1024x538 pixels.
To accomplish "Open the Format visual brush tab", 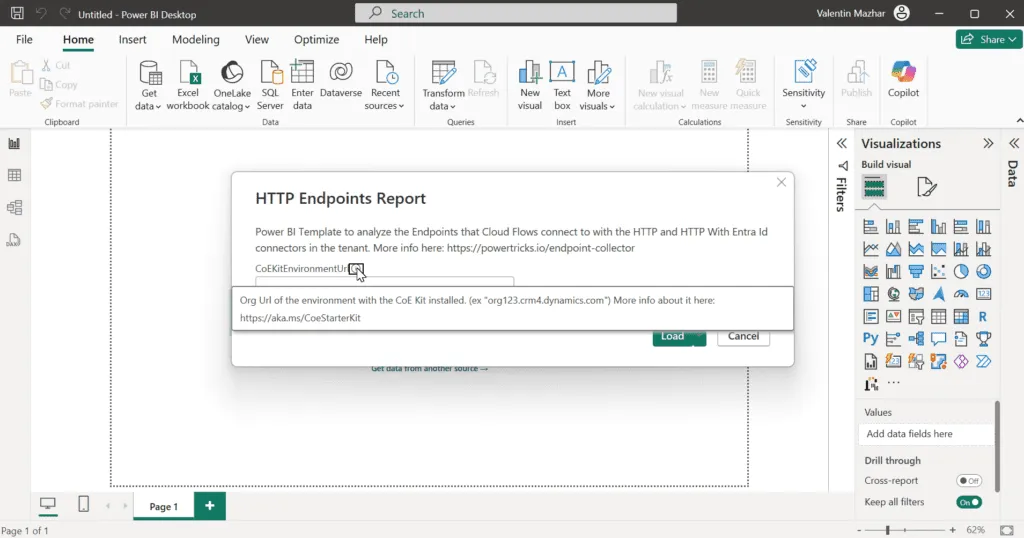I will pos(926,187).
